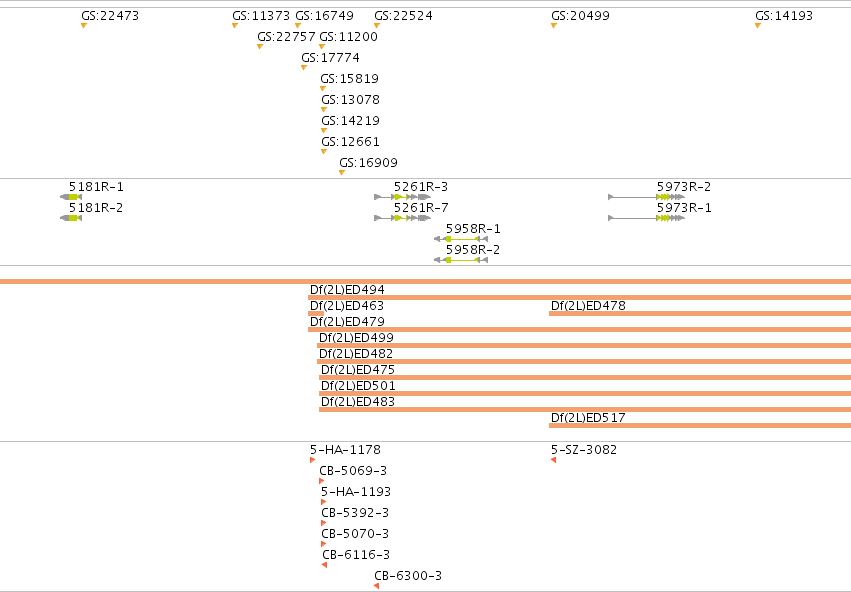Click the Df(2L)ED499 deletion bar

click(x=584, y=346)
